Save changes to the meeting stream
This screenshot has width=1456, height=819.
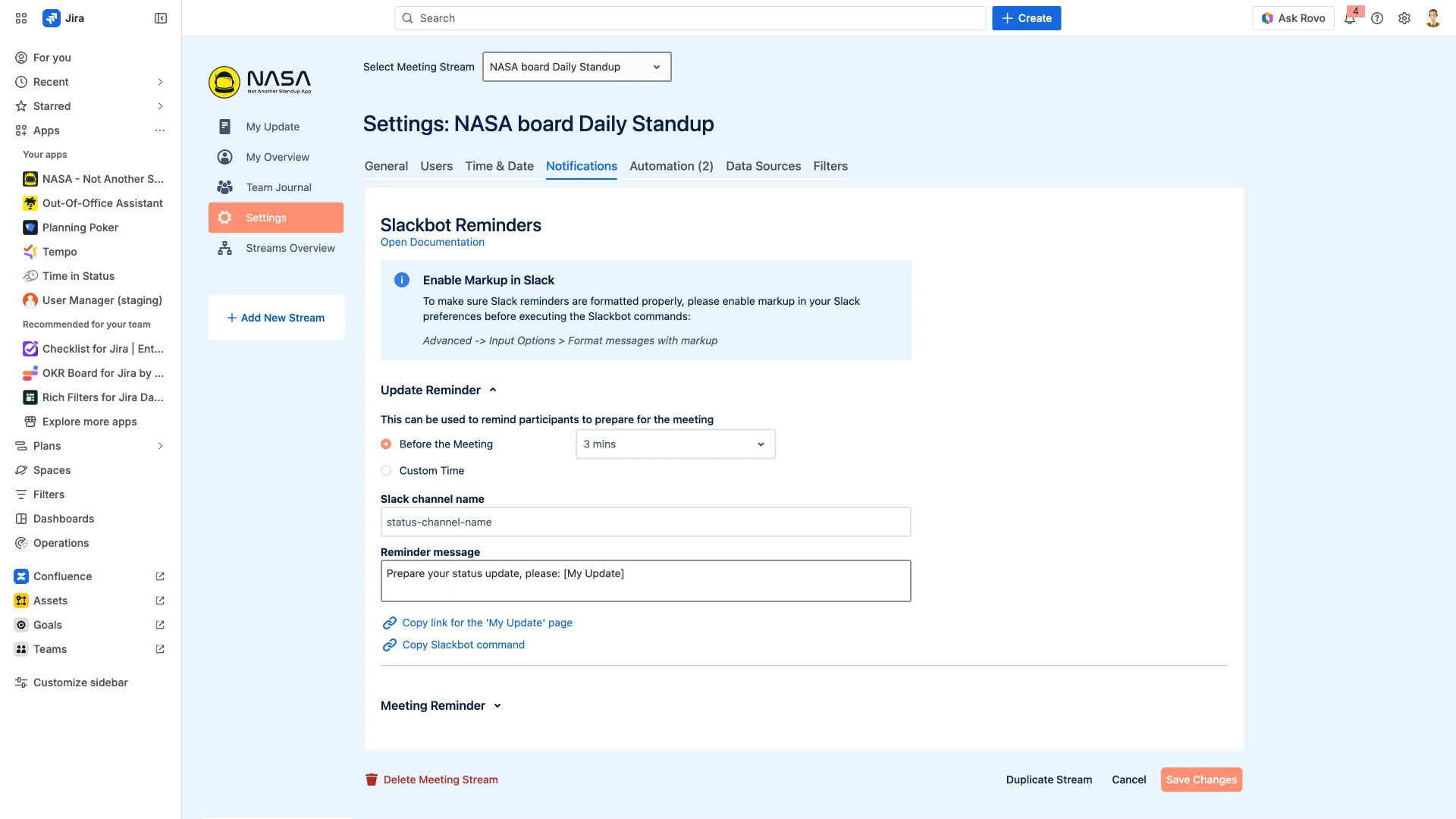(1200, 780)
